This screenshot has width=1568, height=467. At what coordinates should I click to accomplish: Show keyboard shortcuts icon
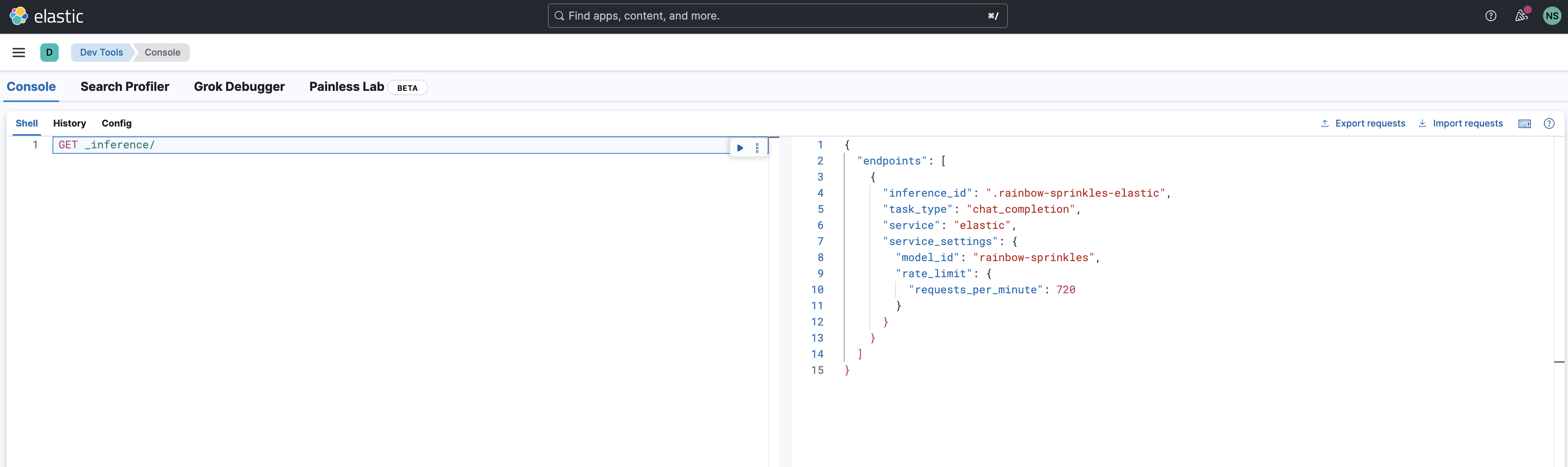(x=1525, y=123)
